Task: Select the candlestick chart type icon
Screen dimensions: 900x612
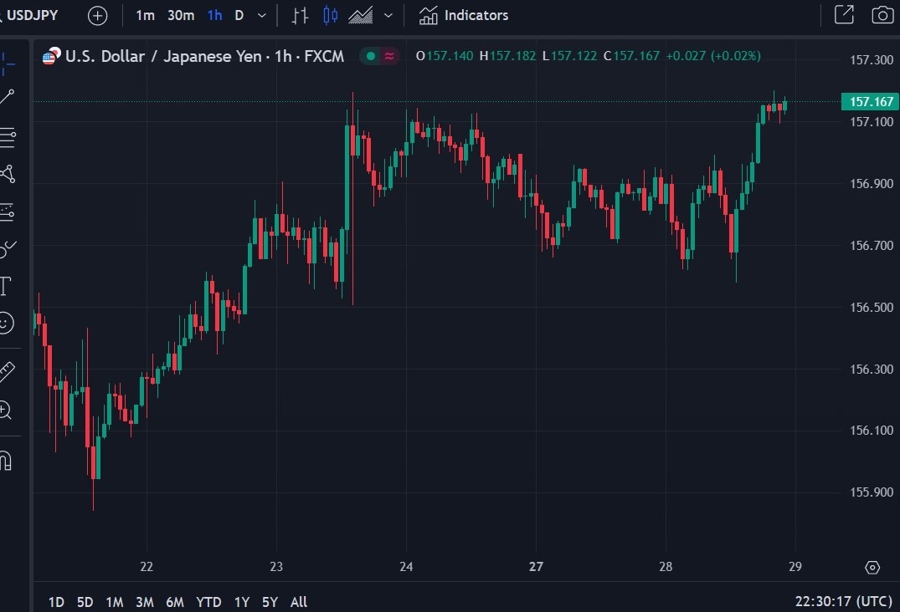Action: point(330,15)
